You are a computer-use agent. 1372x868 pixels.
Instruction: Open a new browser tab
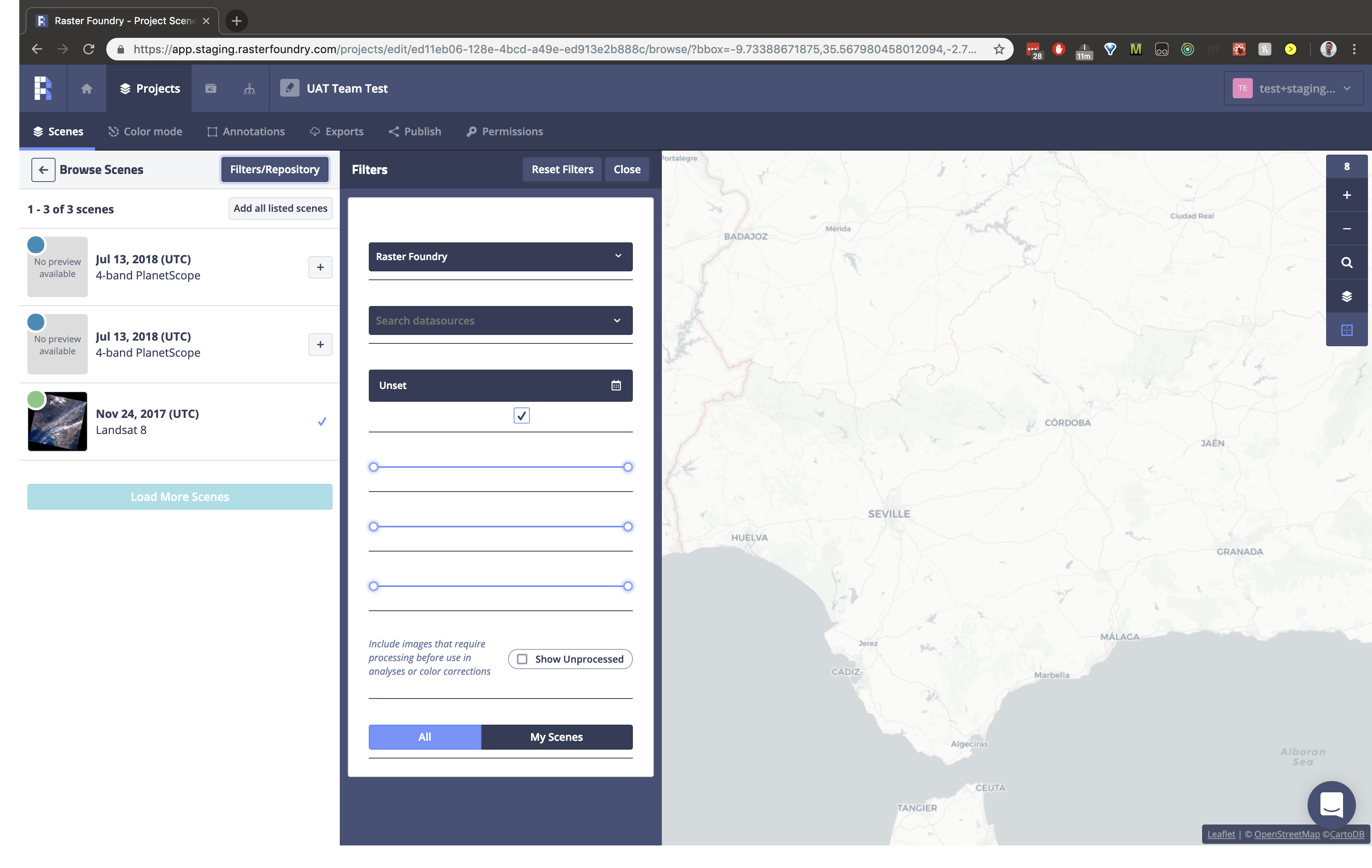236,21
